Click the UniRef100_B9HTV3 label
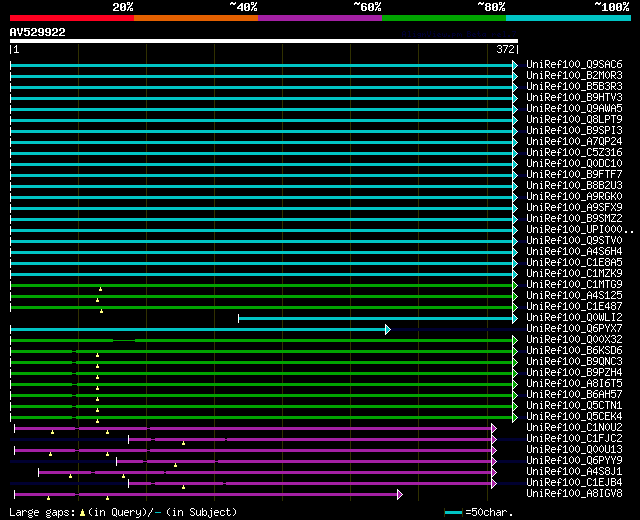640x520 pixels. click(574, 98)
